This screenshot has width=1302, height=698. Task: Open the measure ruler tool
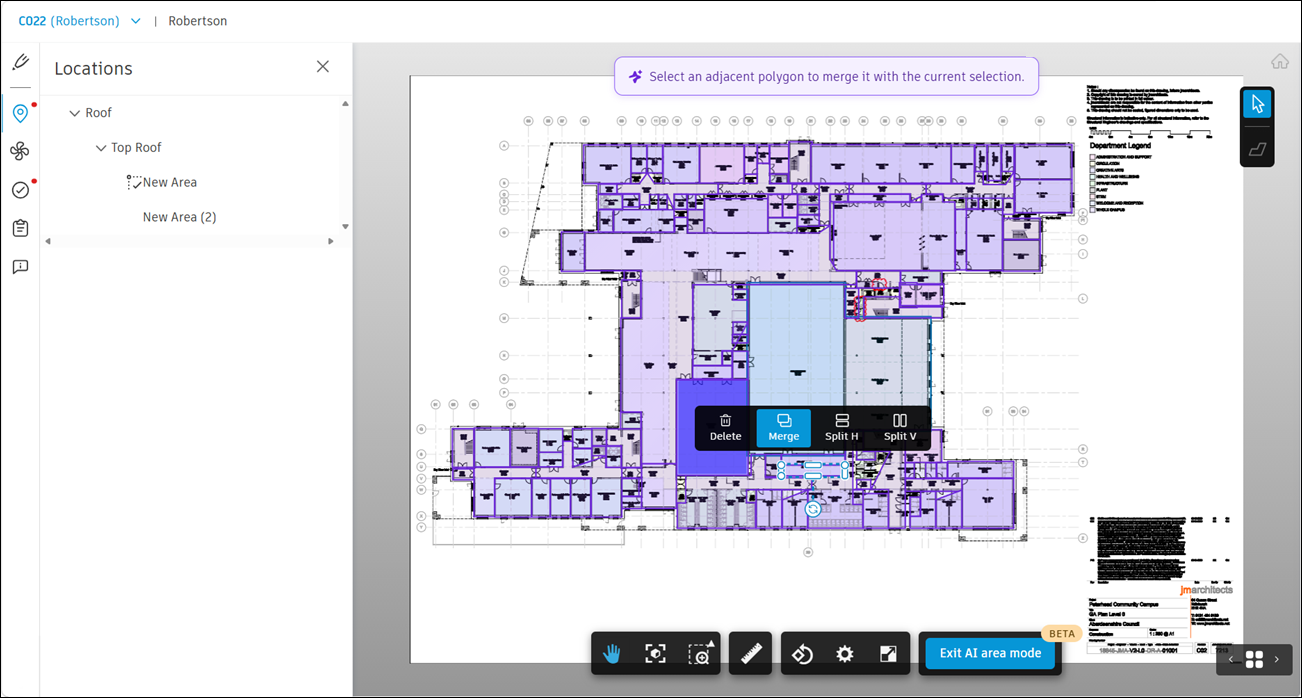pos(750,654)
